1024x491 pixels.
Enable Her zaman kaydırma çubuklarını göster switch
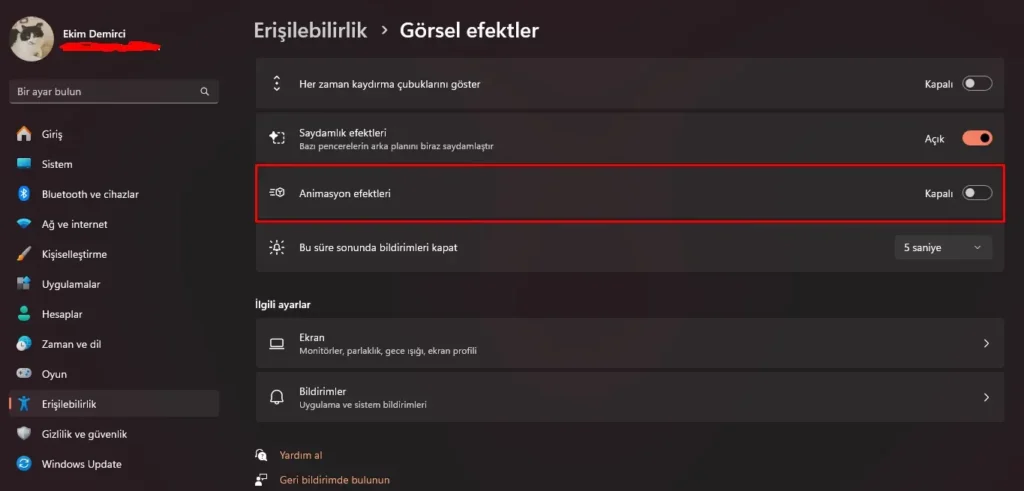[x=976, y=84]
